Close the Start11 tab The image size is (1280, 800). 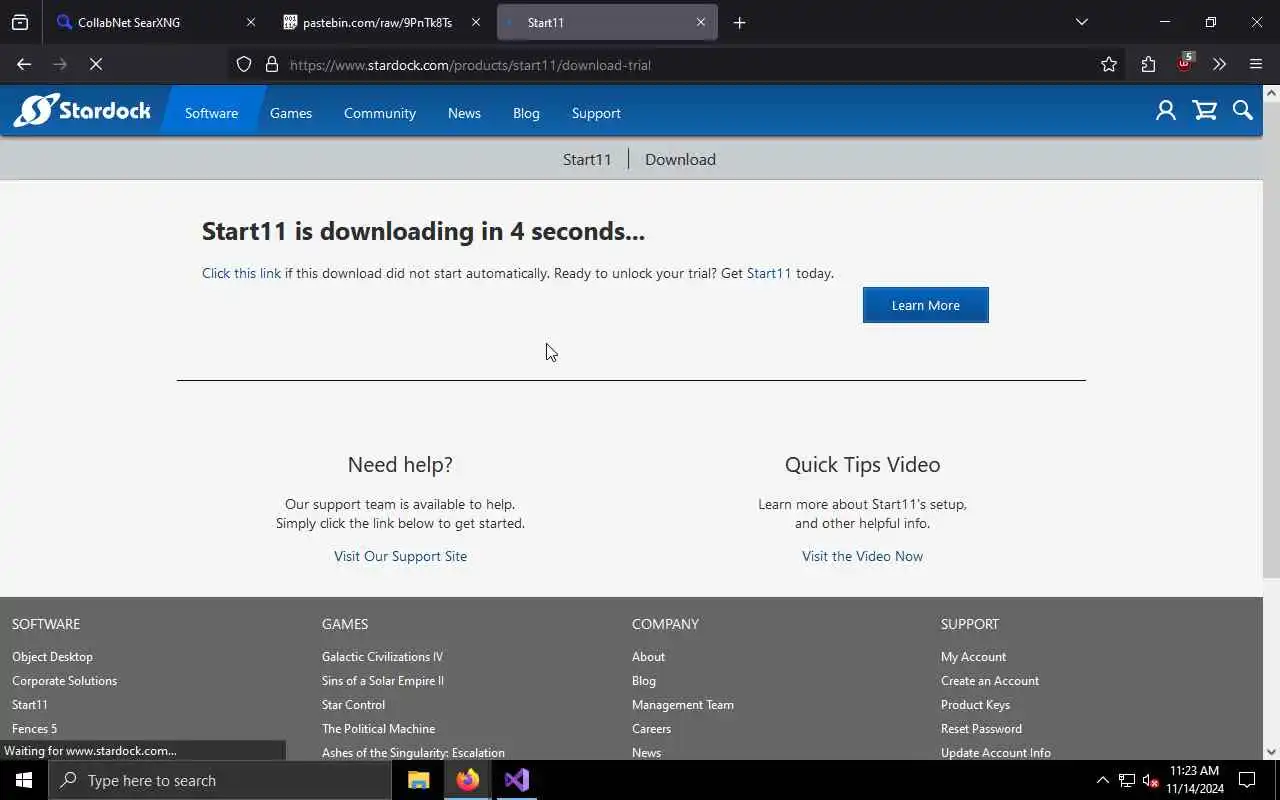click(701, 22)
